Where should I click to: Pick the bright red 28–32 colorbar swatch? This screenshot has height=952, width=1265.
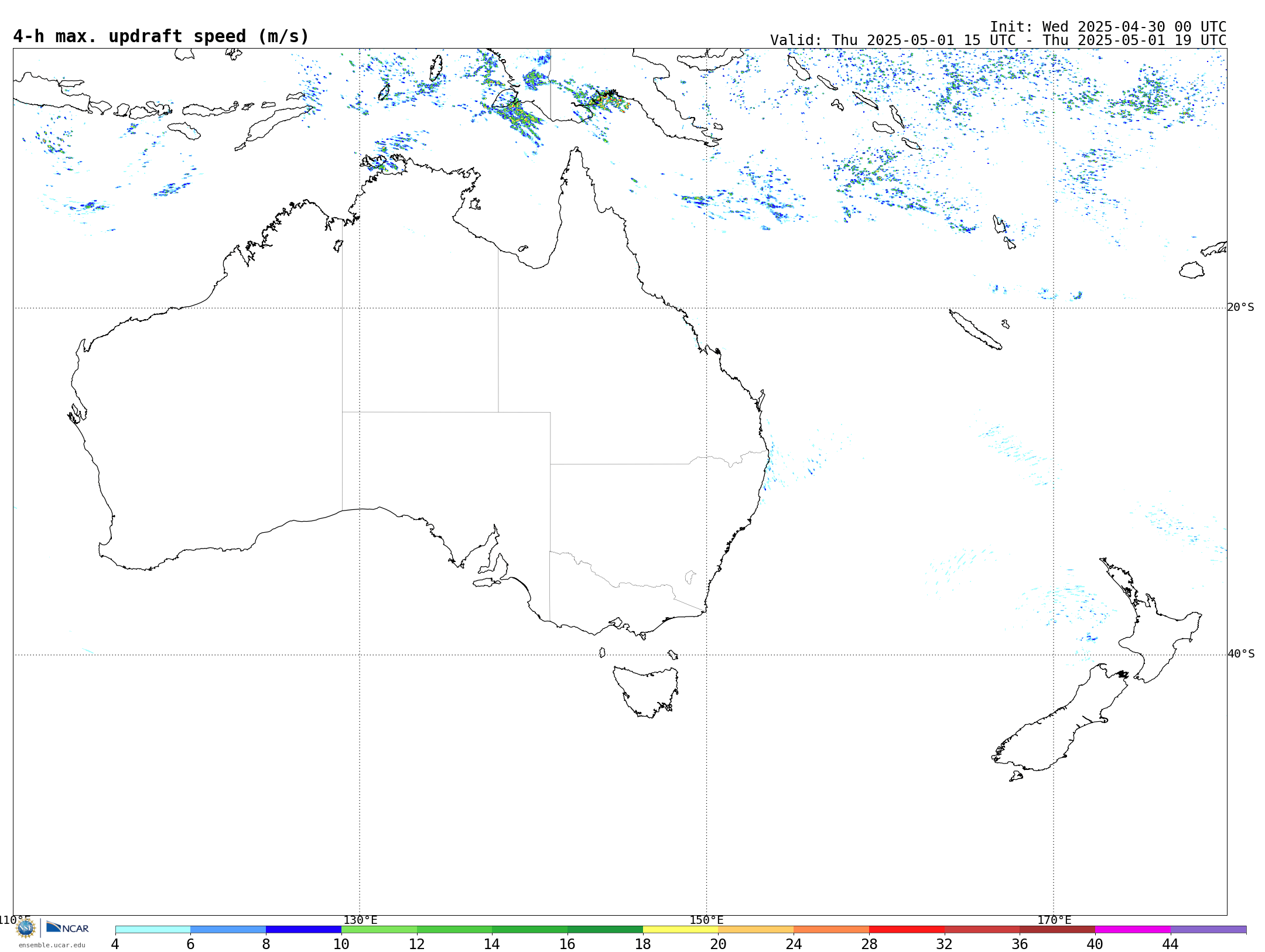907,929
